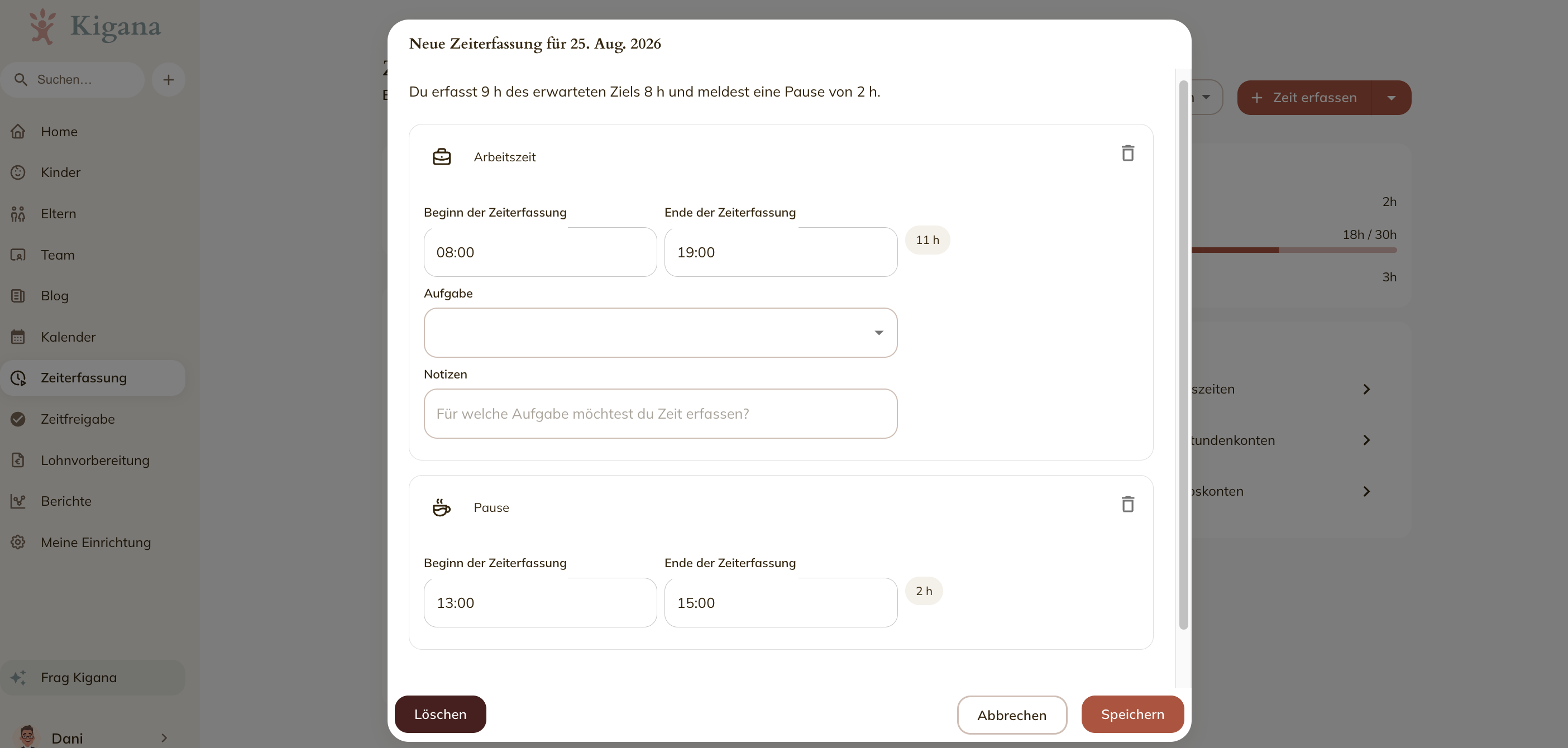
Task: Click the Löschen button
Action: pyautogui.click(x=440, y=714)
